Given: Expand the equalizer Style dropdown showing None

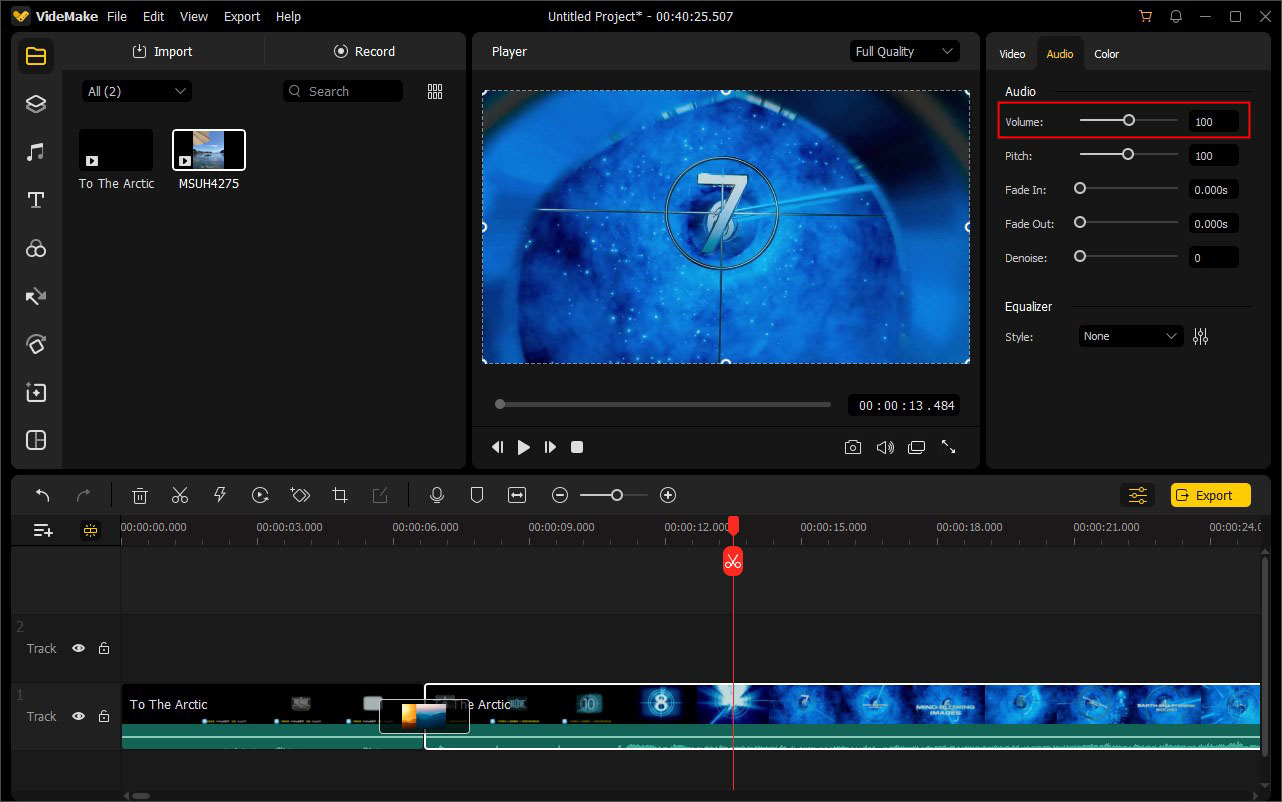Looking at the screenshot, I should 1130,337.
